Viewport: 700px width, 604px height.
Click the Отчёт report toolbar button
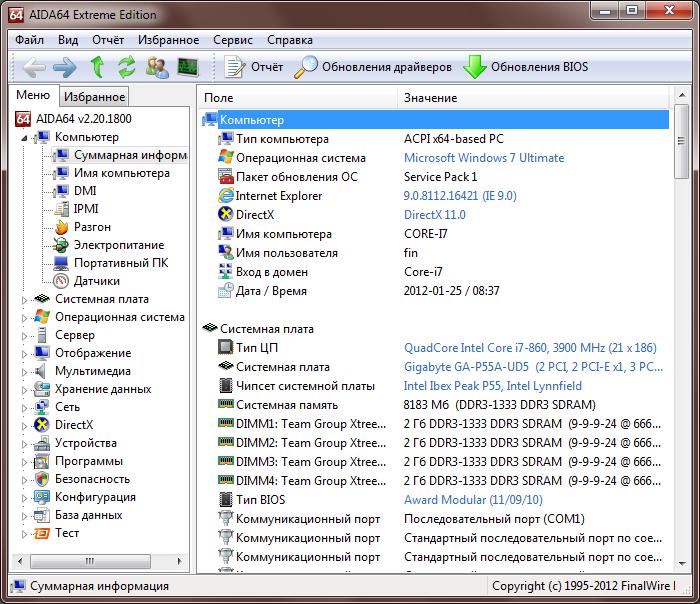pos(254,67)
